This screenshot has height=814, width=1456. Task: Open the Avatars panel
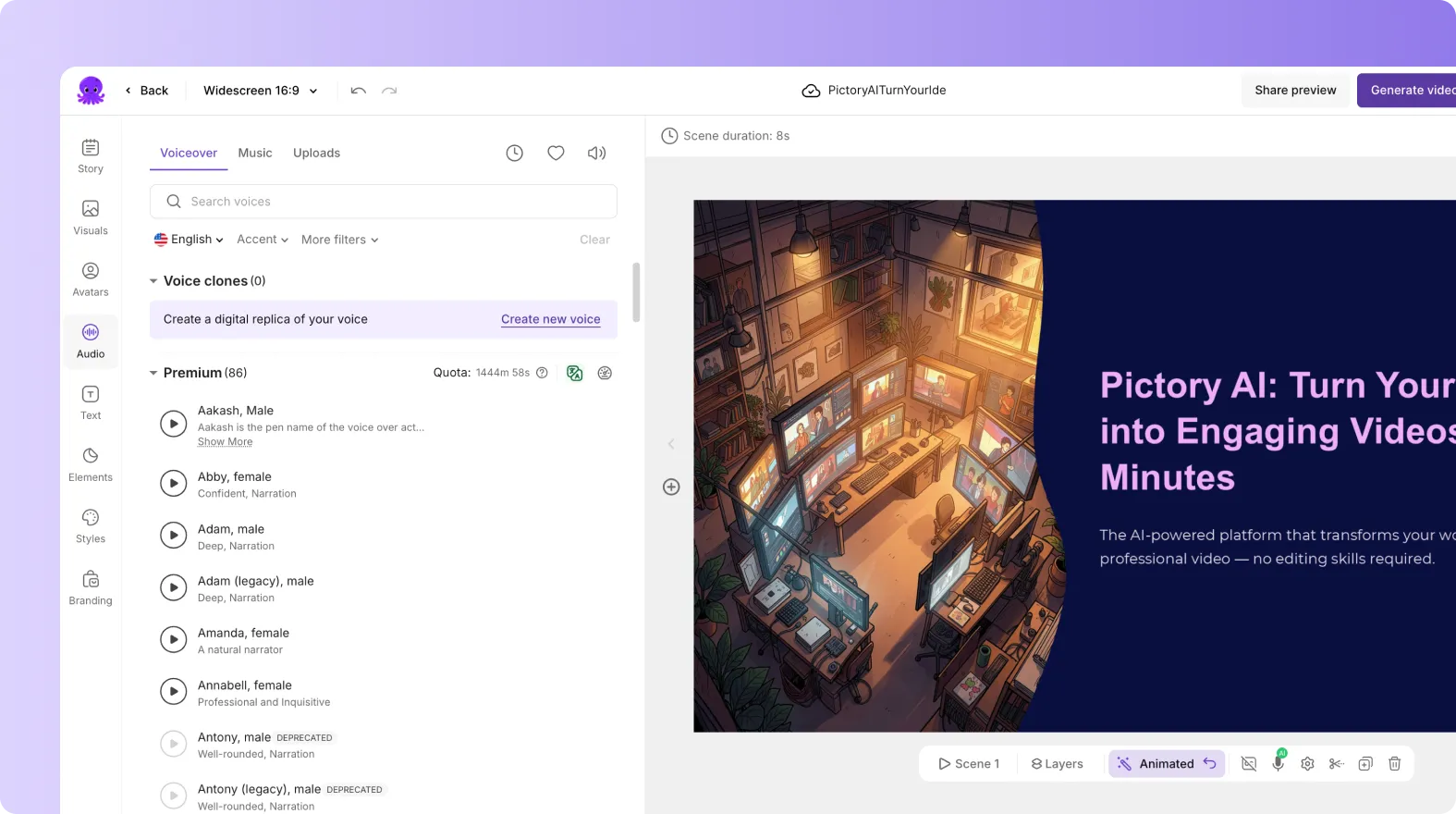tap(91, 279)
